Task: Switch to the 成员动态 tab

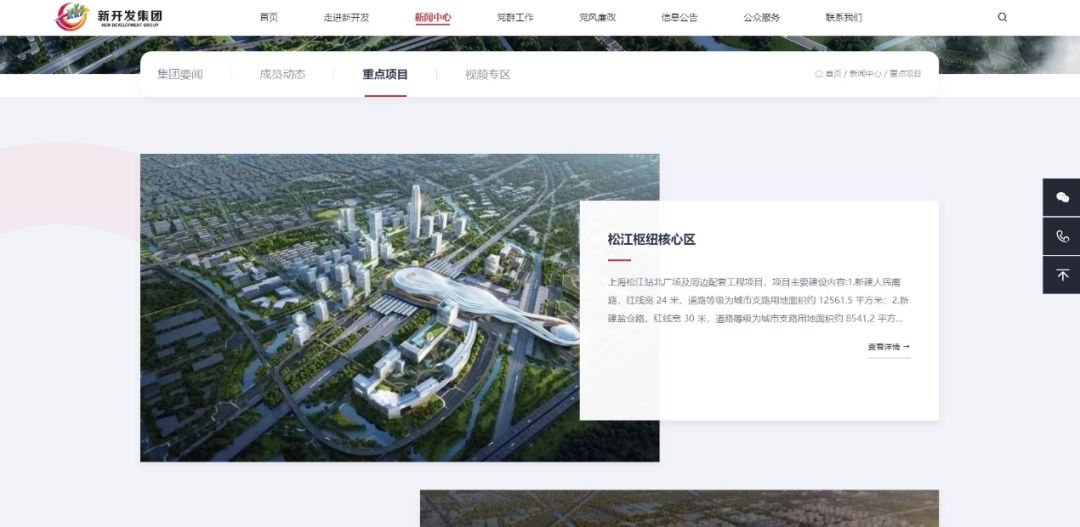Action: coord(282,75)
